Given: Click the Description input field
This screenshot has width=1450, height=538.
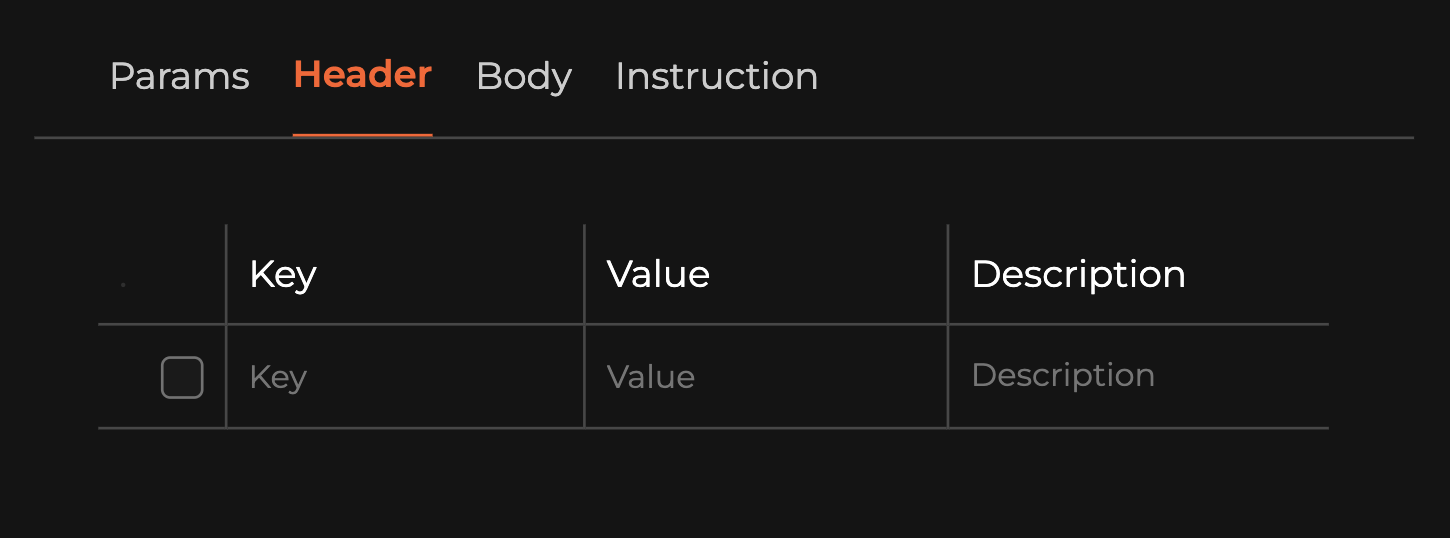Looking at the screenshot, I should point(1137,376).
